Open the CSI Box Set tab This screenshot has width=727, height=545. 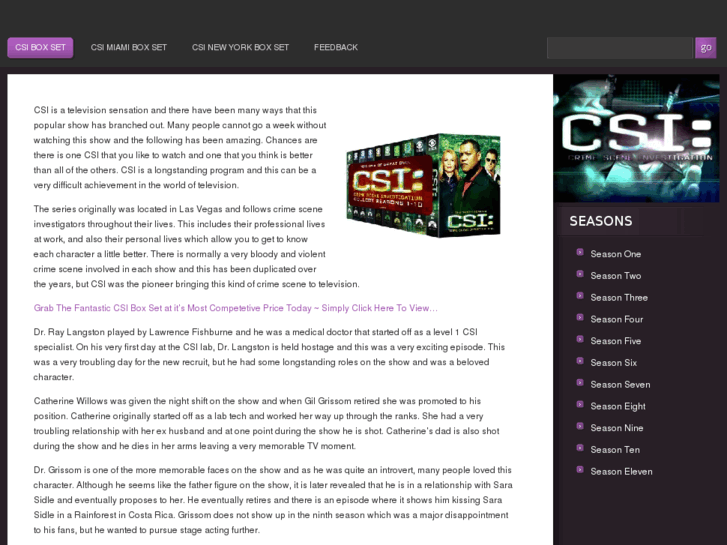pyautogui.click(x=40, y=48)
